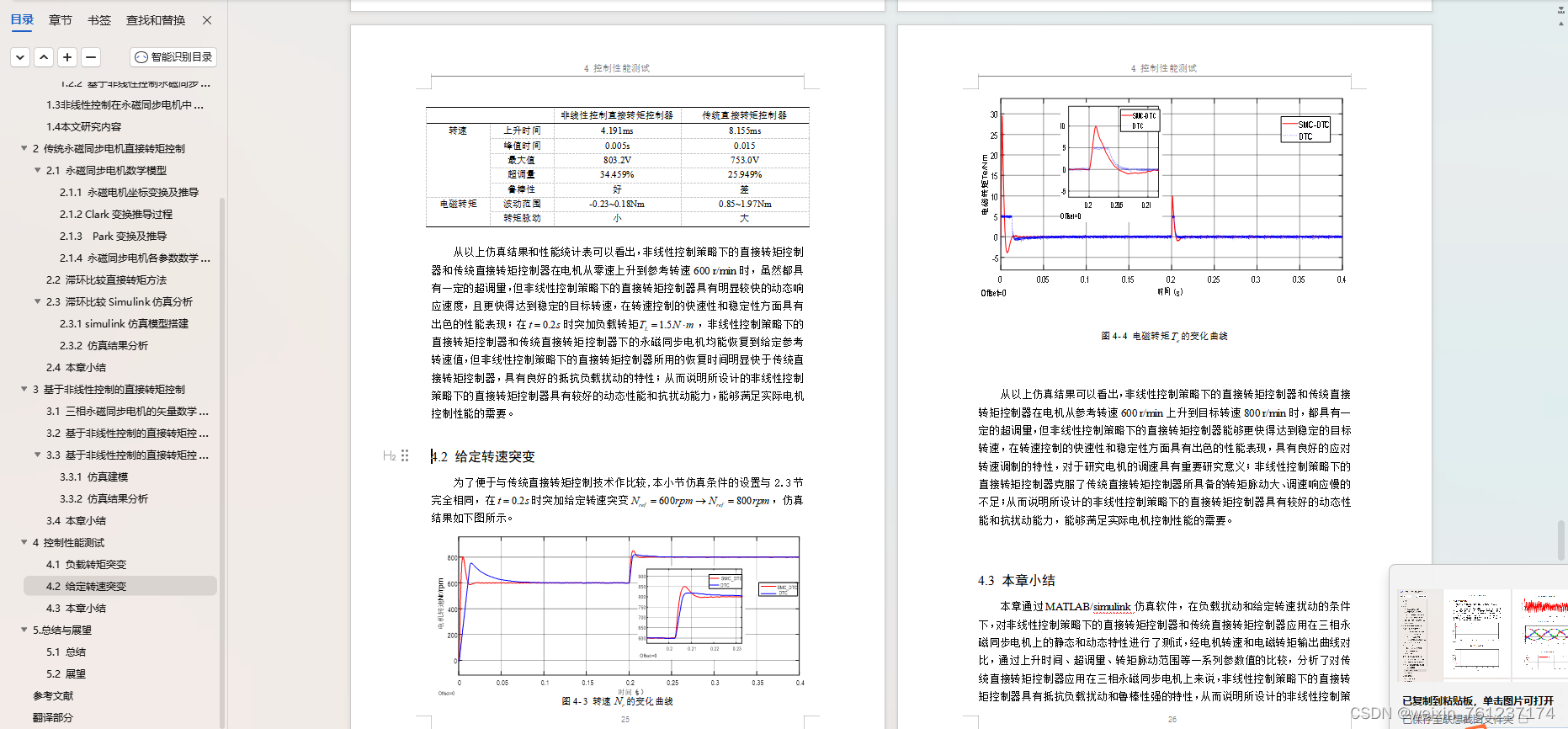1568x729 pixels.
Task: Open the 章节 tab
Action: click(61, 19)
